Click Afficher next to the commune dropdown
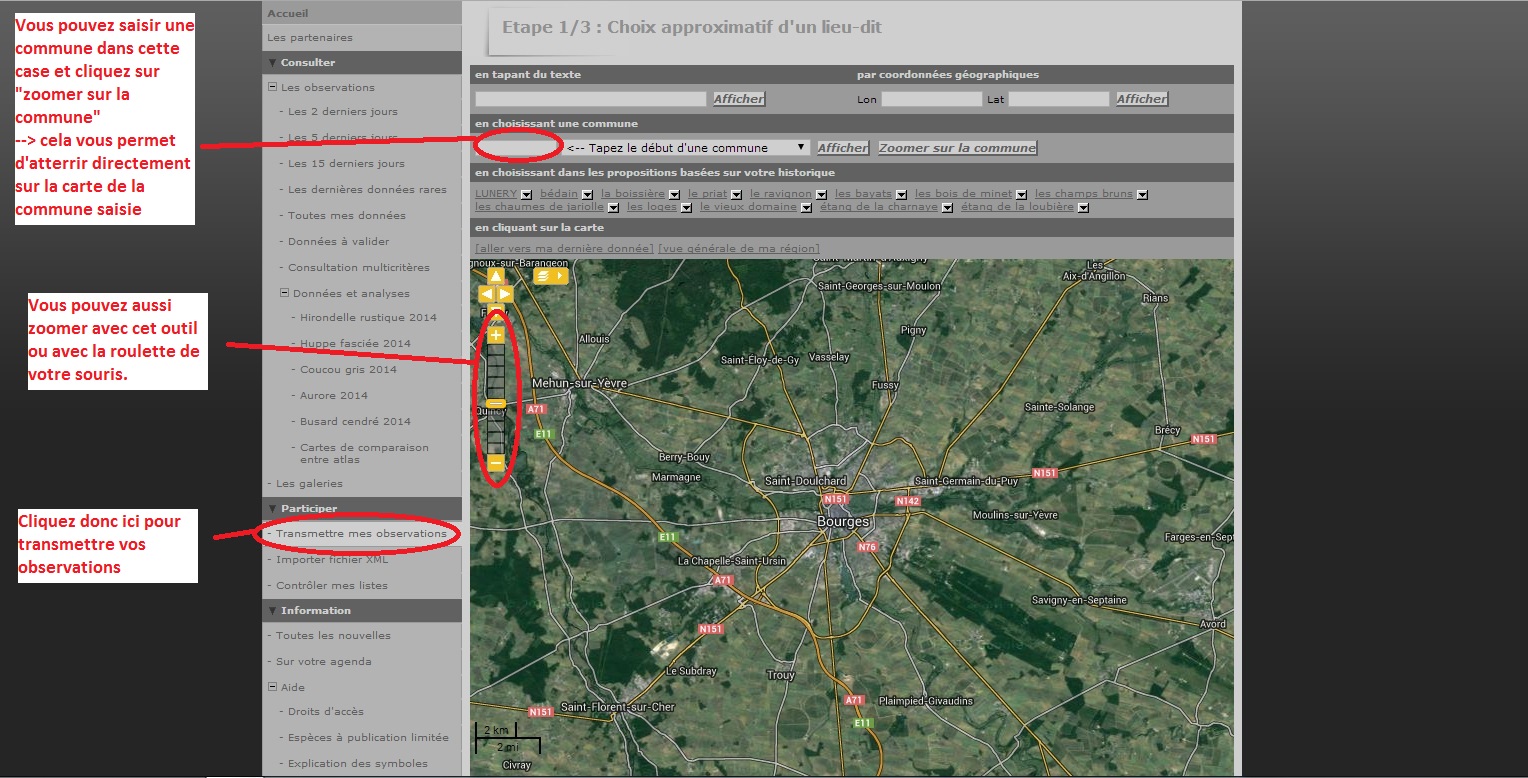 click(x=843, y=148)
